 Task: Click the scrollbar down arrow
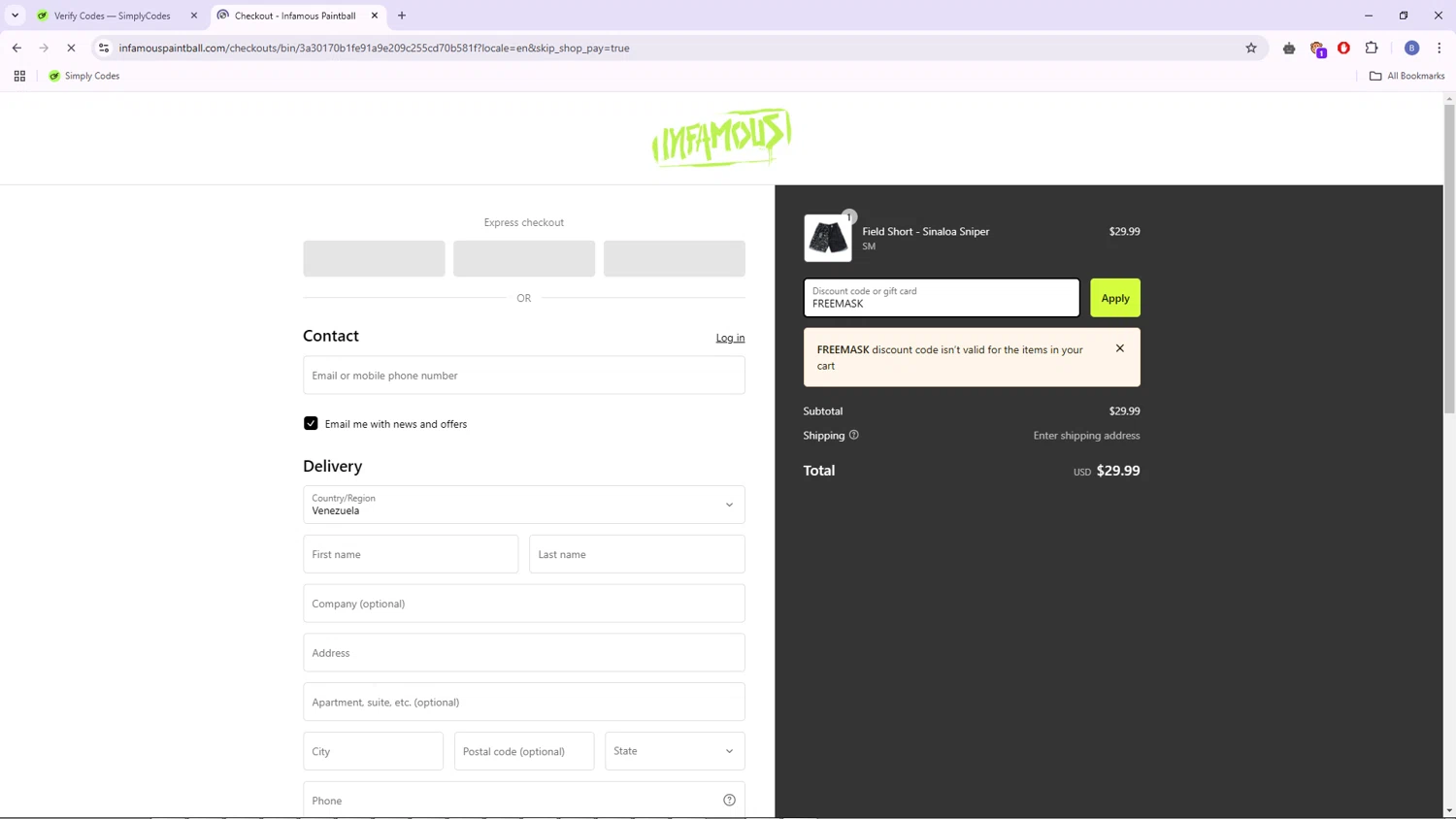[1449, 811]
